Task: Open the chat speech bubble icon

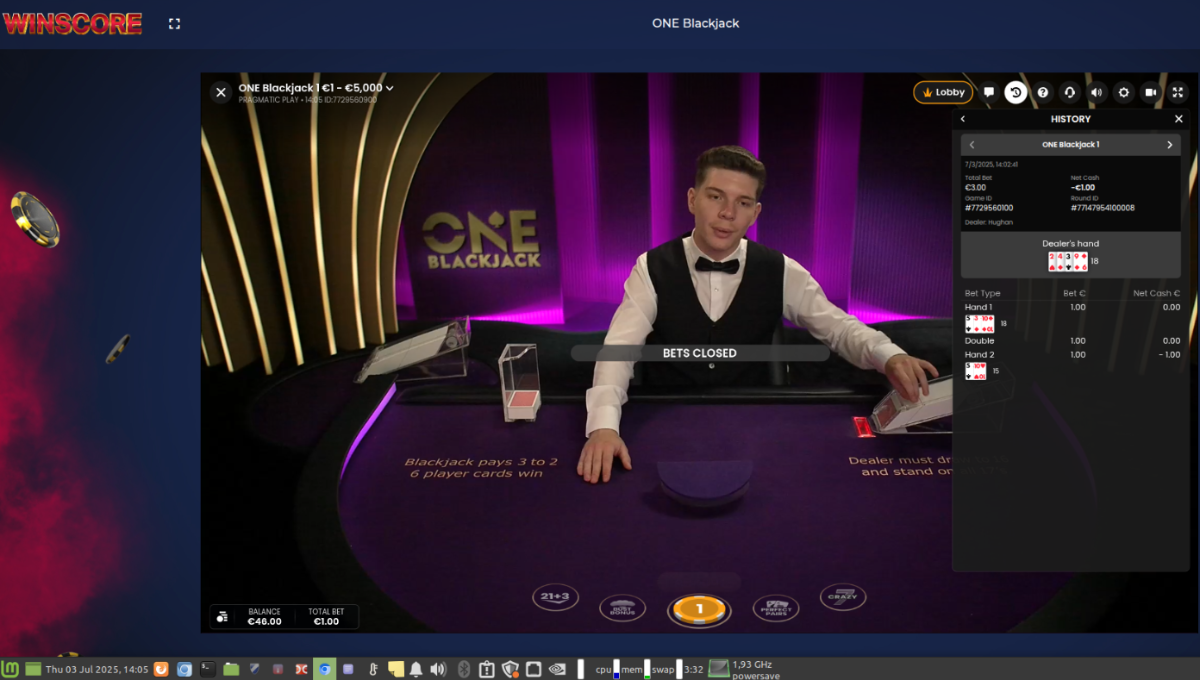Action: 989,92
